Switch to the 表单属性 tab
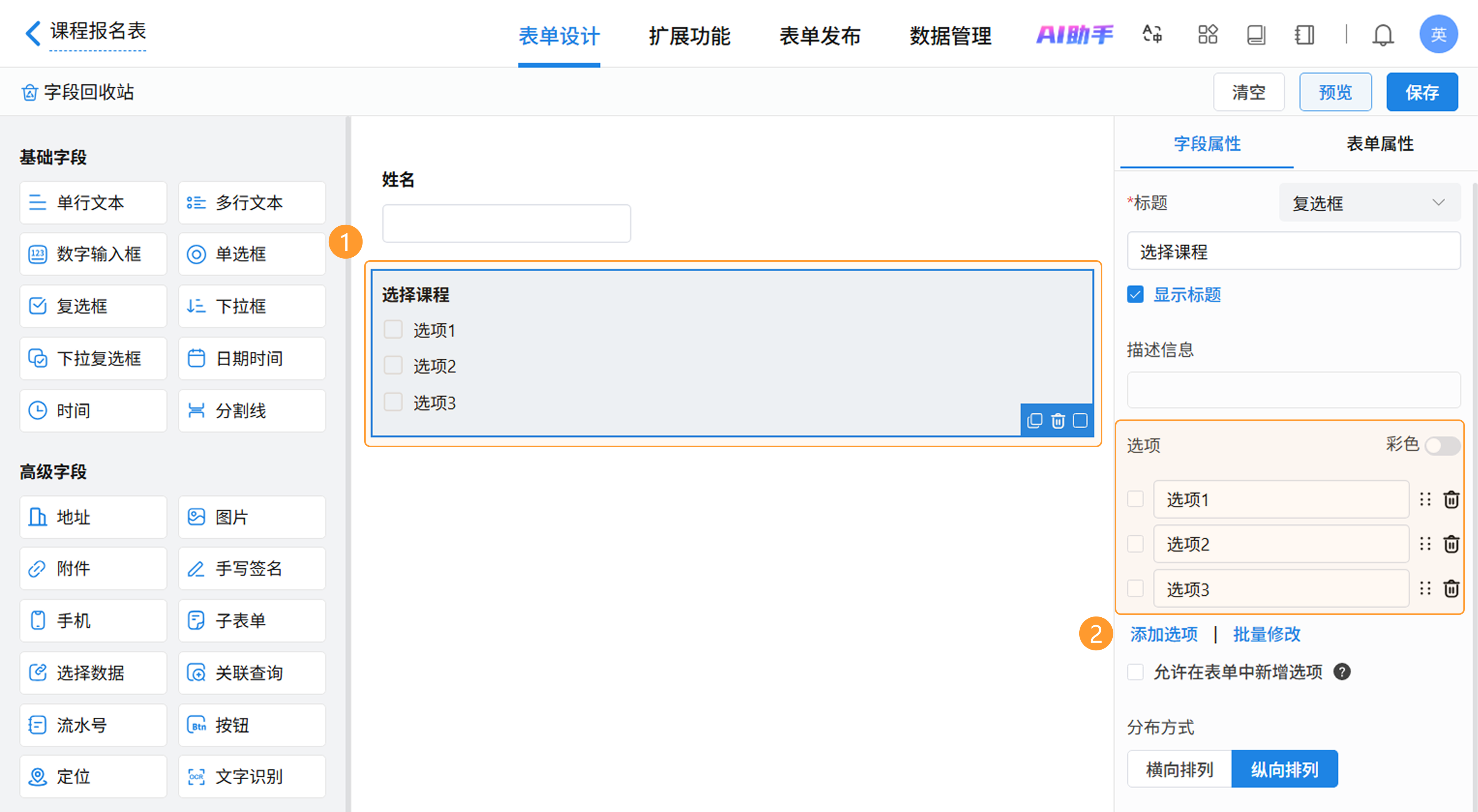1478x812 pixels. coord(1379,144)
